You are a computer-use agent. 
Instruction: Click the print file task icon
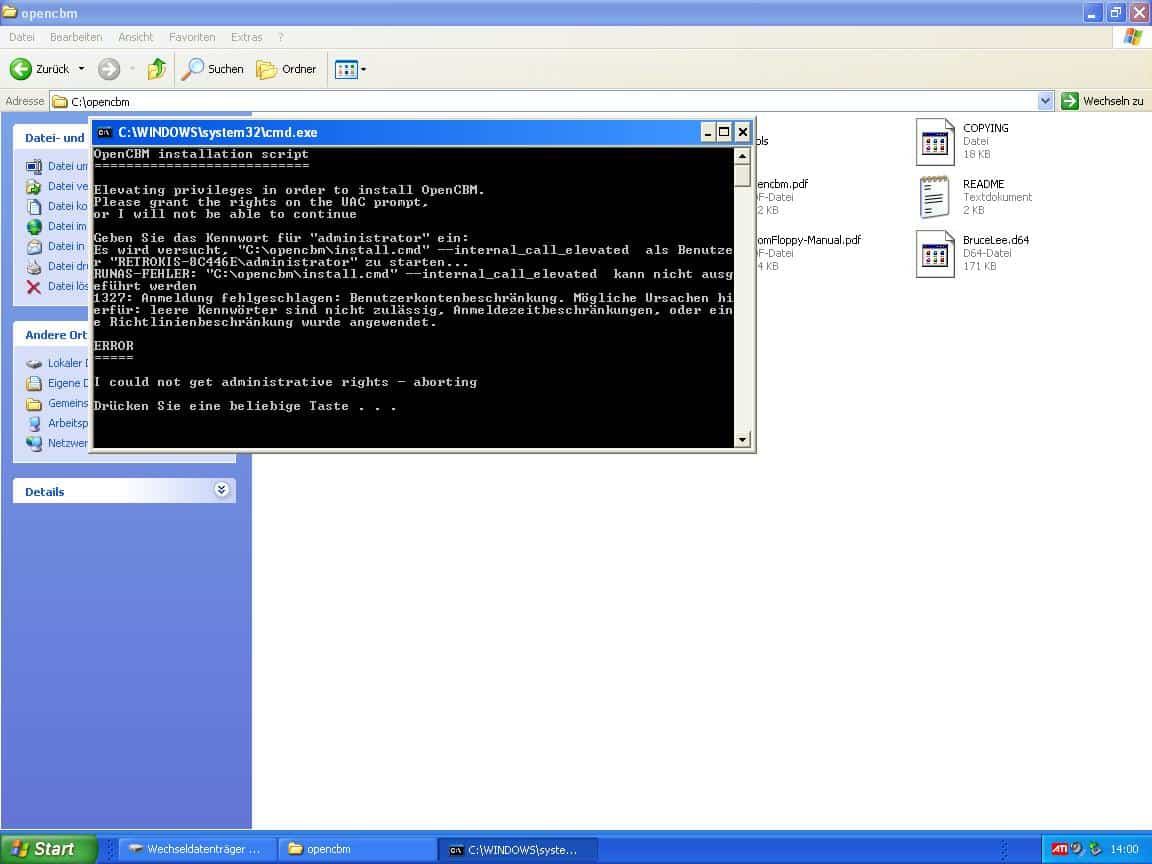click(34, 266)
